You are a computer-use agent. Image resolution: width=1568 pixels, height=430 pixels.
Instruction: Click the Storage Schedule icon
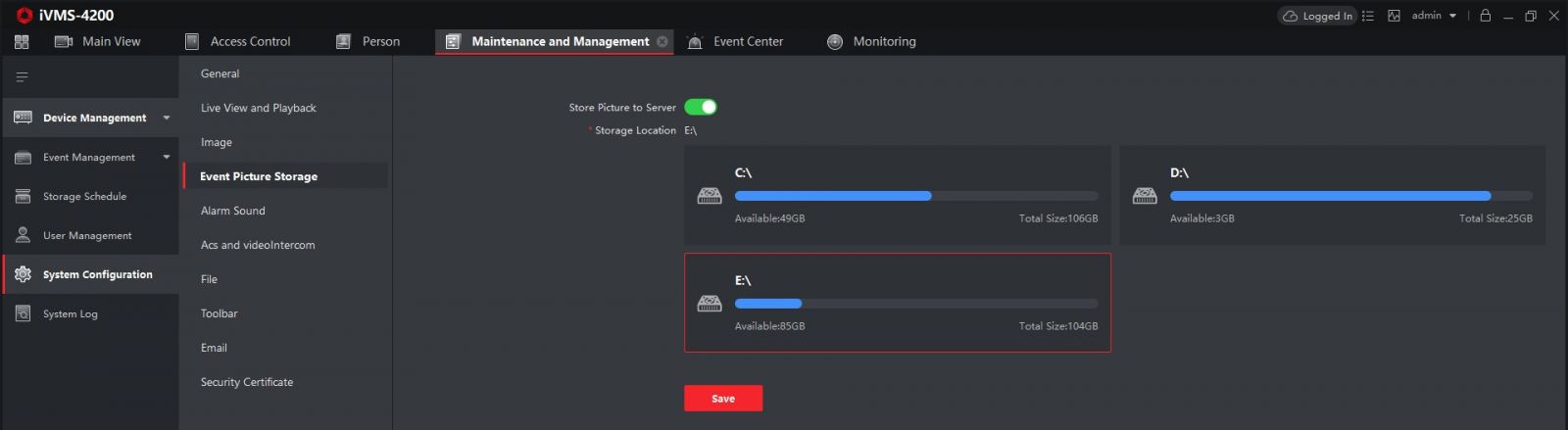coord(23,197)
